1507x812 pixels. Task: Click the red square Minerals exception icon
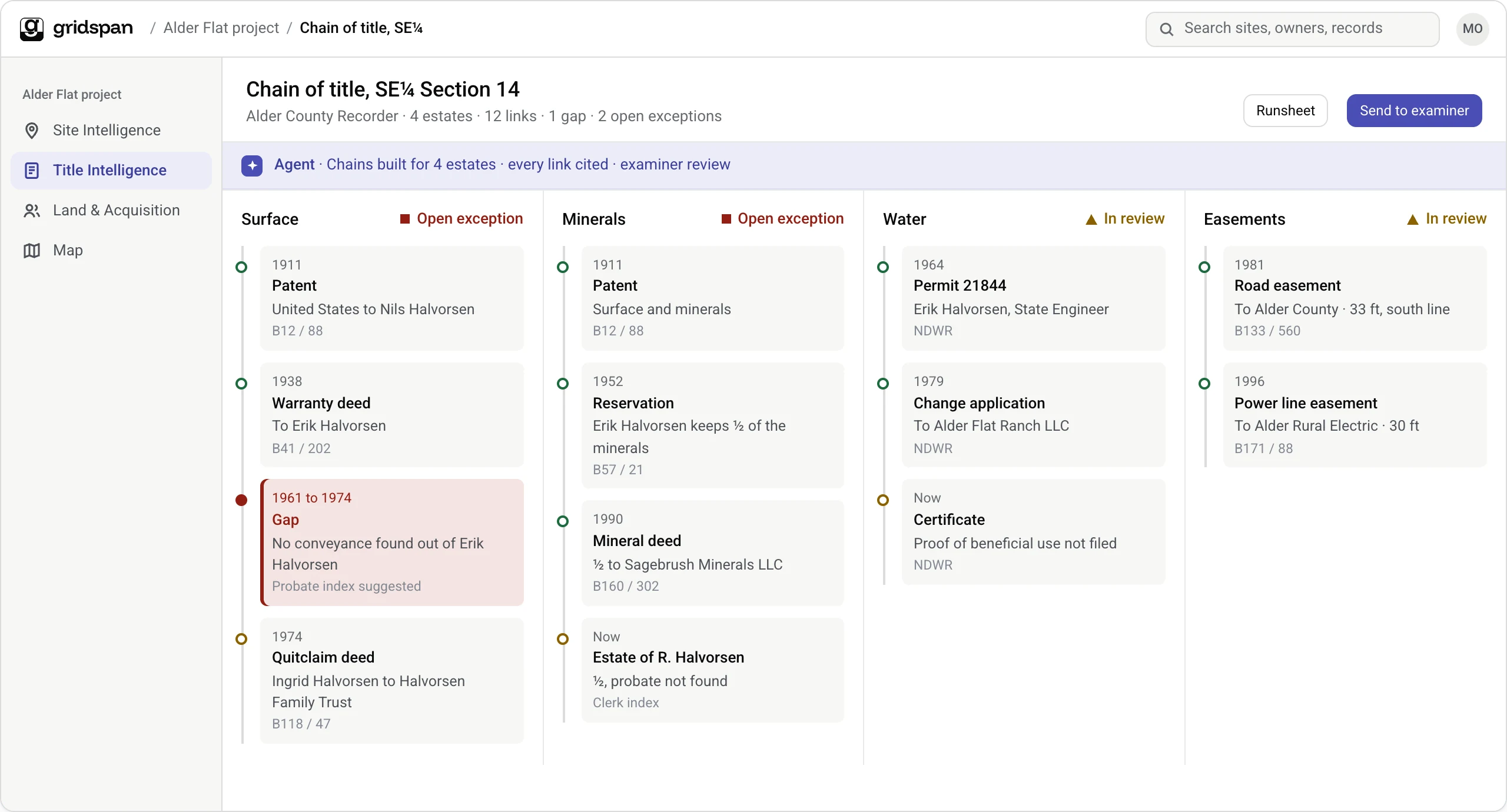pyautogui.click(x=726, y=219)
